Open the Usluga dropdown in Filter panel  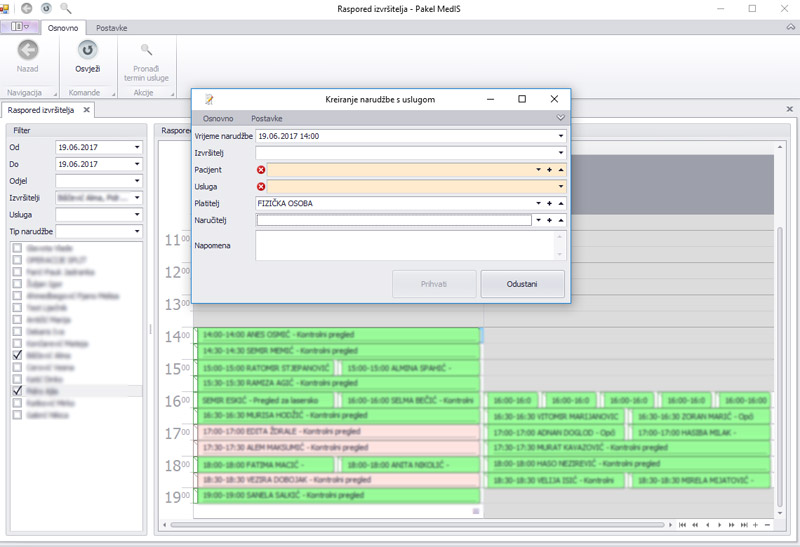(x=137, y=215)
